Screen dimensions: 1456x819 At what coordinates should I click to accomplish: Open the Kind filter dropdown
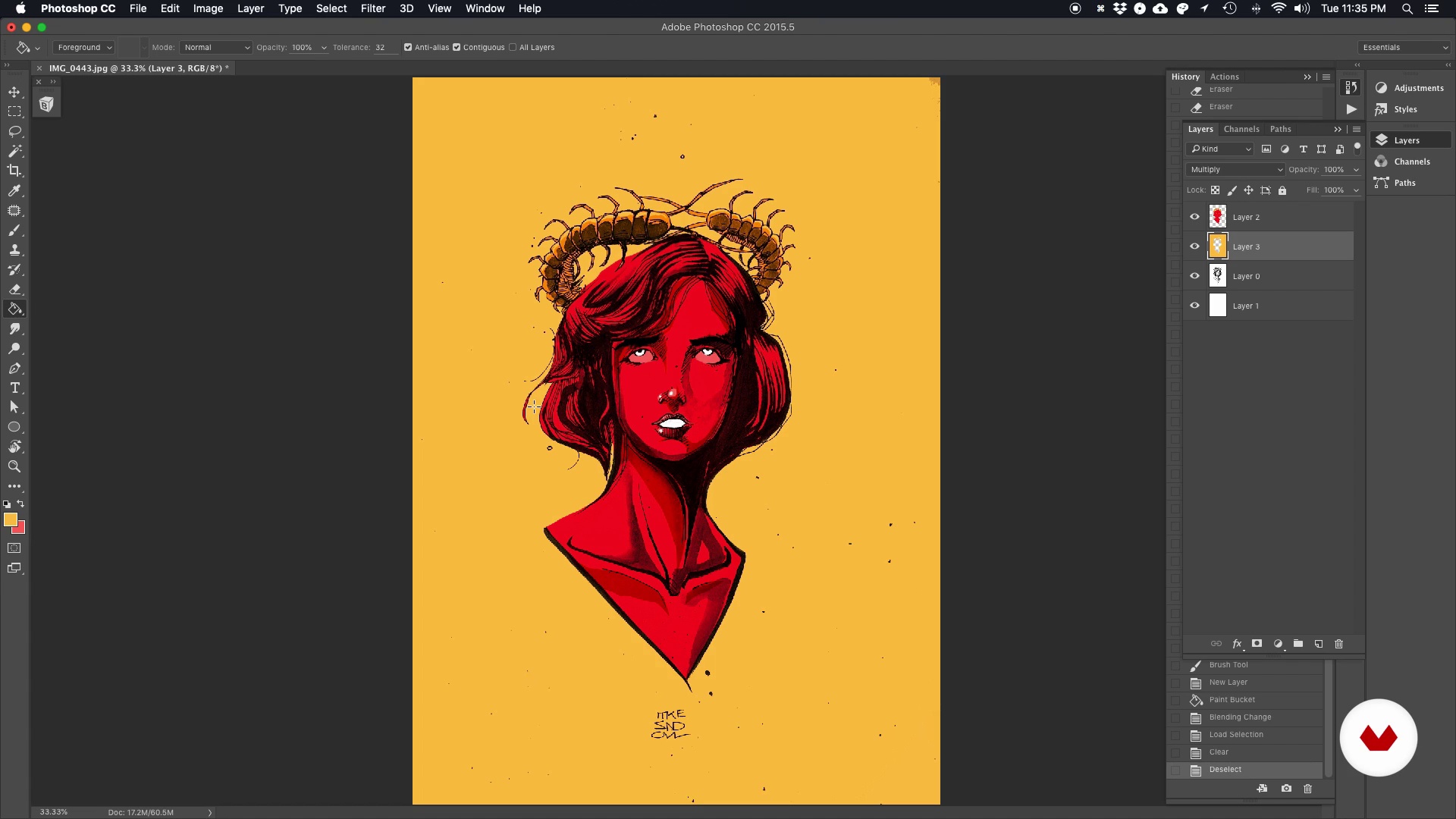tap(1220, 149)
